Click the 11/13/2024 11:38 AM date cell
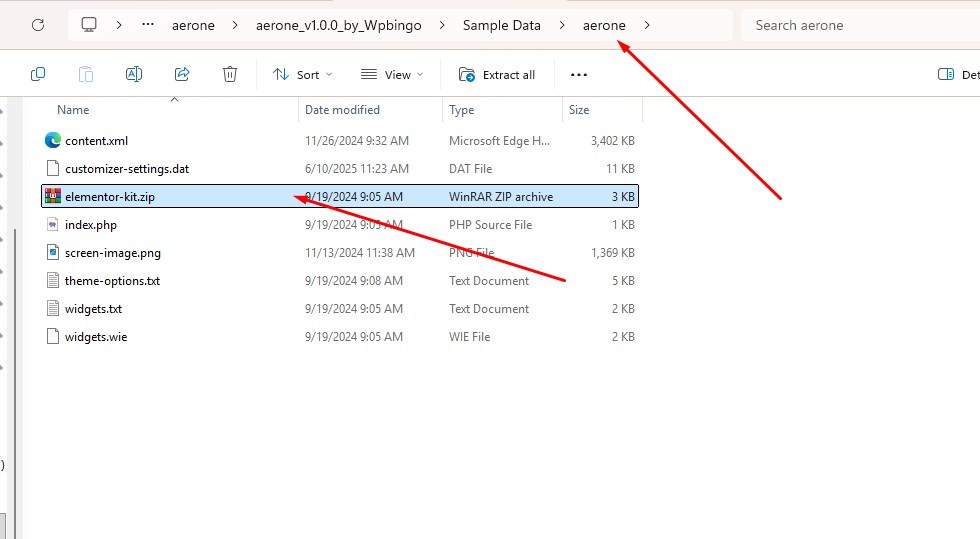980x539 pixels. 359,253
